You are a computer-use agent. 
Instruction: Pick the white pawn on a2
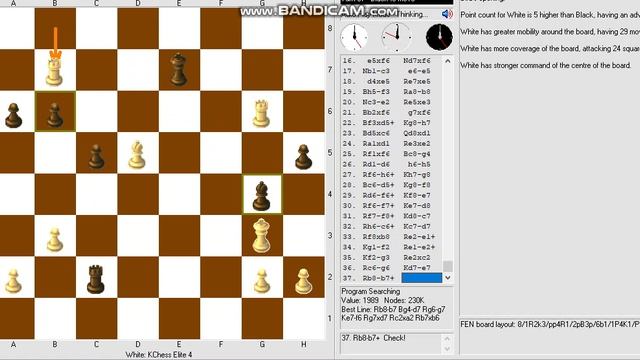click(x=13, y=281)
